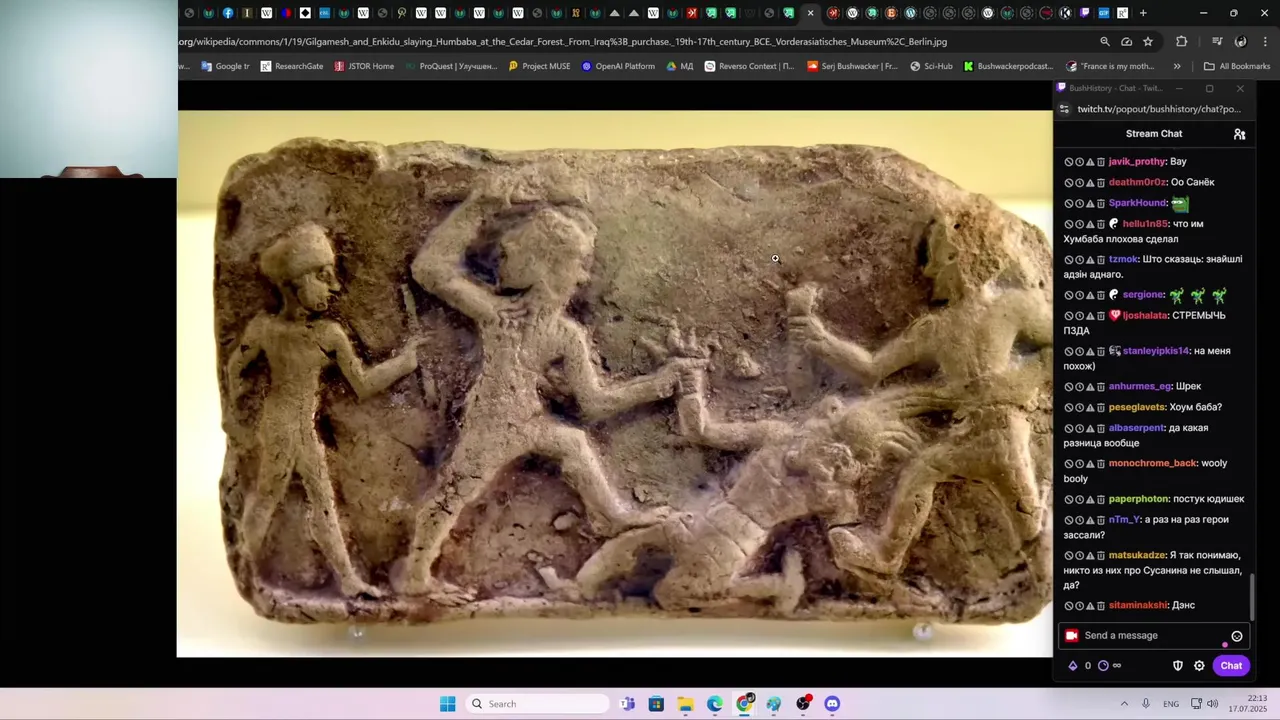Timeout ljoshalata using the clock icon
The image size is (1280, 720).
(1079, 316)
